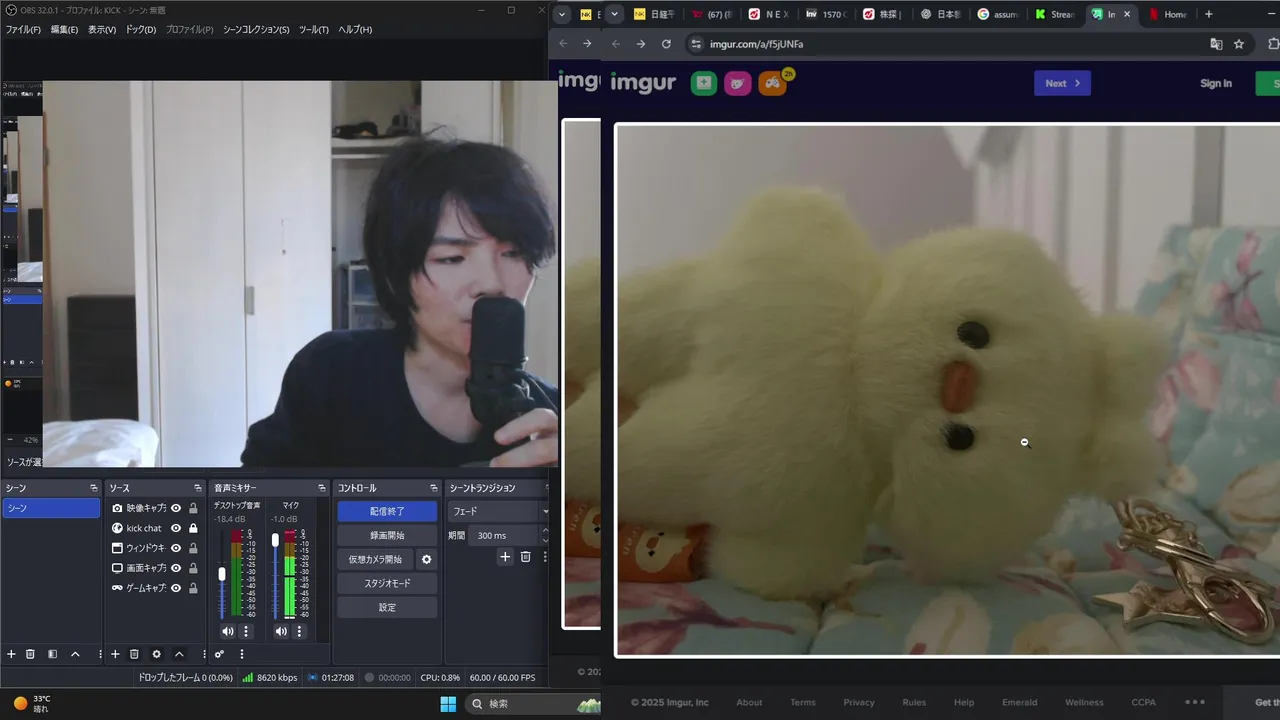This screenshot has width=1280, height=720.
Task: Open the フェード transition dropdown
Action: pyautogui.click(x=498, y=511)
